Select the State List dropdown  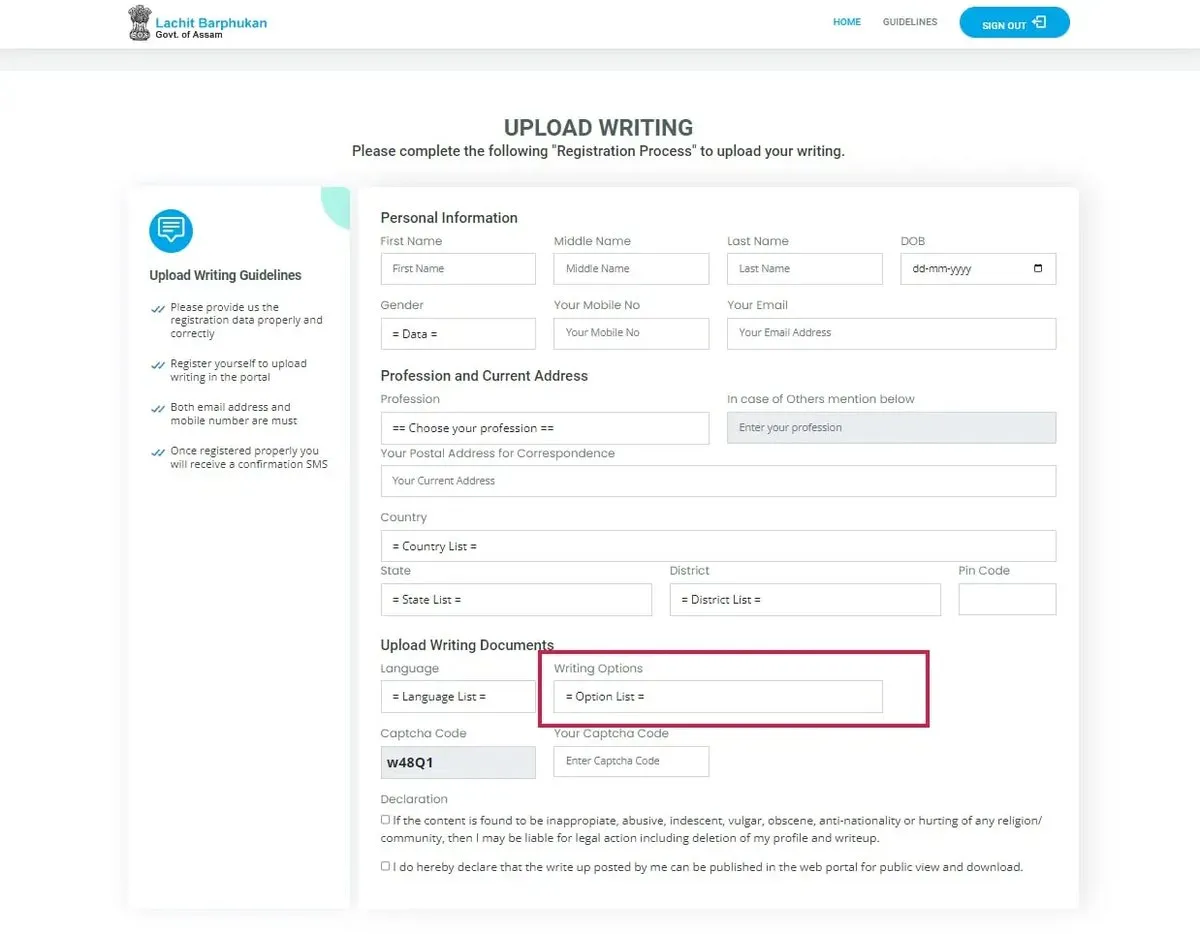pos(516,600)
